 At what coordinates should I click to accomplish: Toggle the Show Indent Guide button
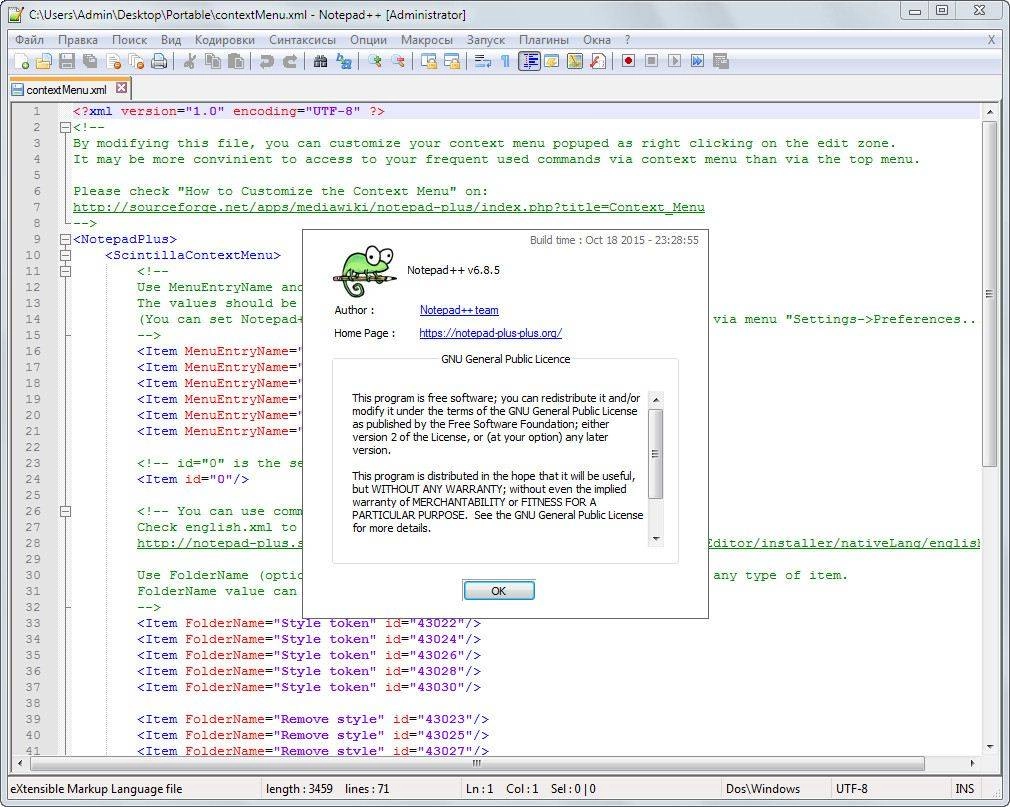point(529,61)
